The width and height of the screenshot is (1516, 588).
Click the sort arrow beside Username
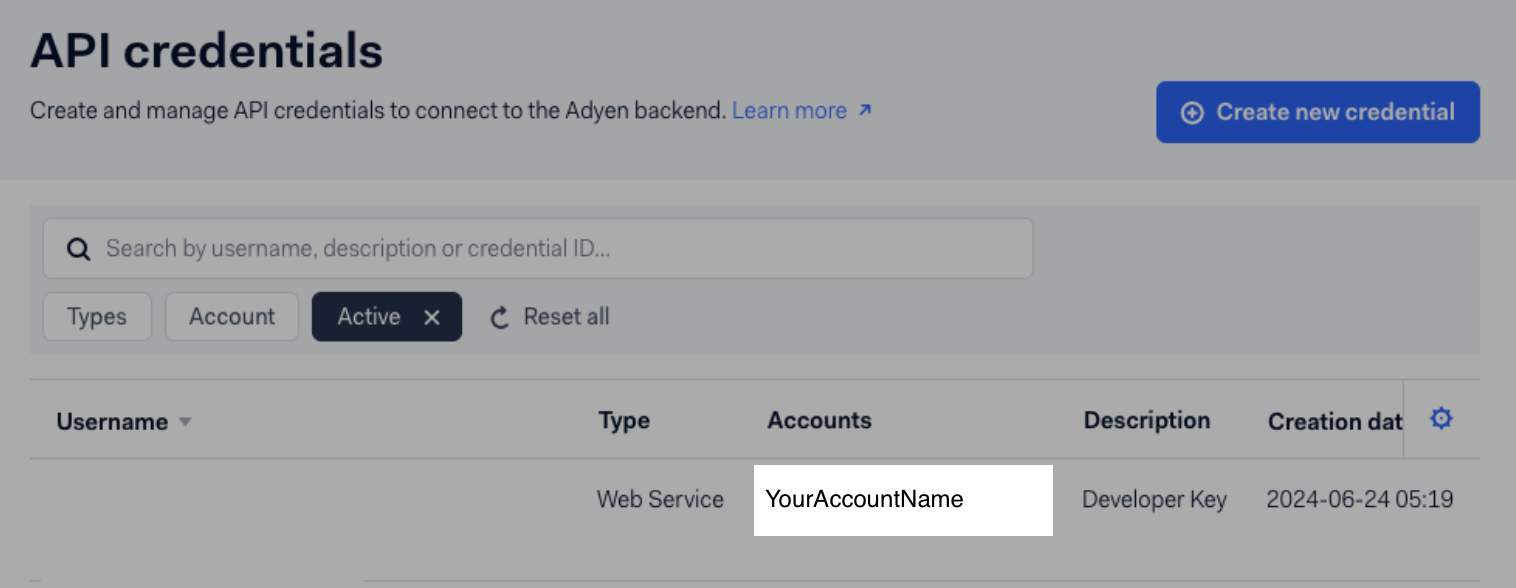coord(185,423)
